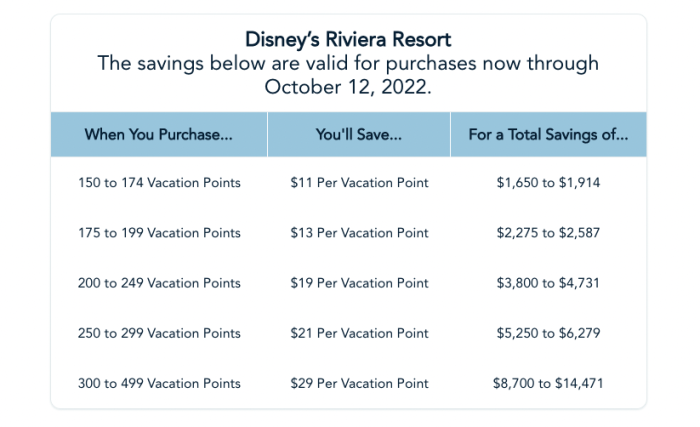Select the You'll Save column header
This screenshot has width=700, height=427.
[x=359, y=134]
